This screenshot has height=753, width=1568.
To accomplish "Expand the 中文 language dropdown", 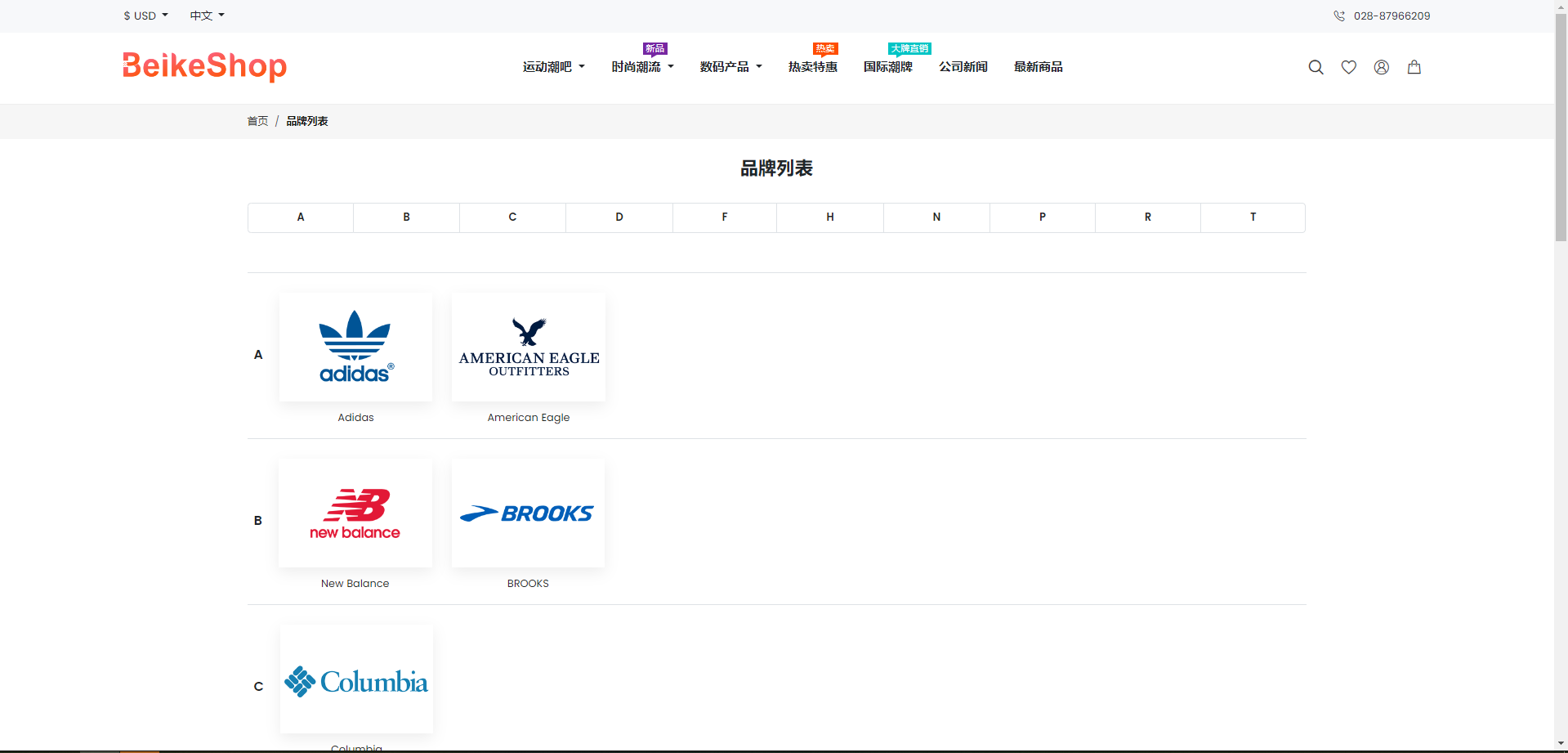I will [207, 16].
